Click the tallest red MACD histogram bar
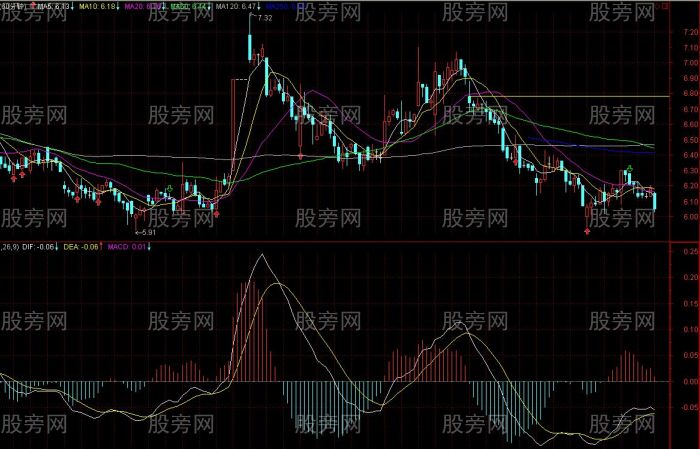The image size is (700, 449). coord(249,331)
